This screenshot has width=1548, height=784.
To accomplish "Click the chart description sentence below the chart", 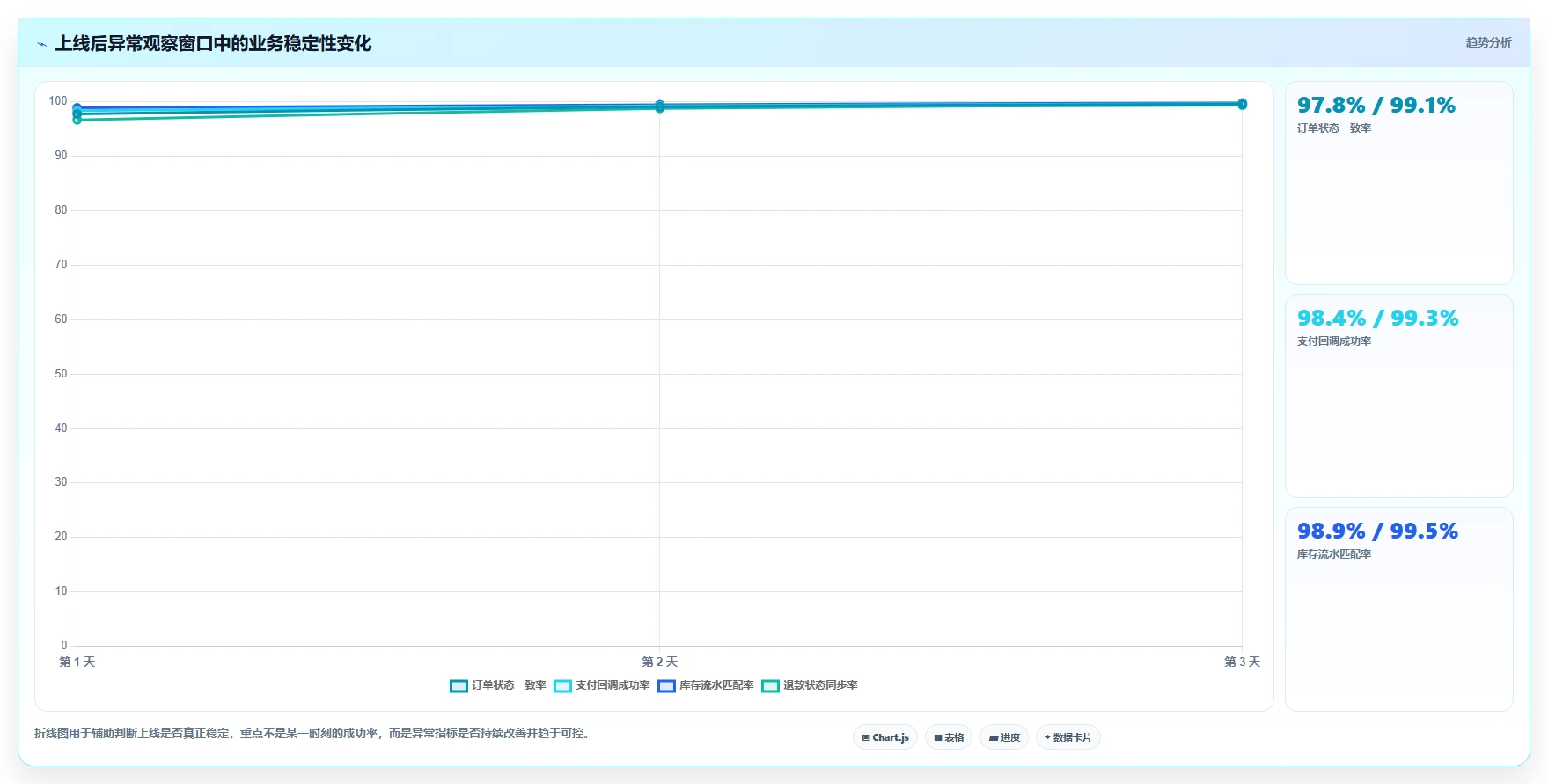I will [314, 733].
